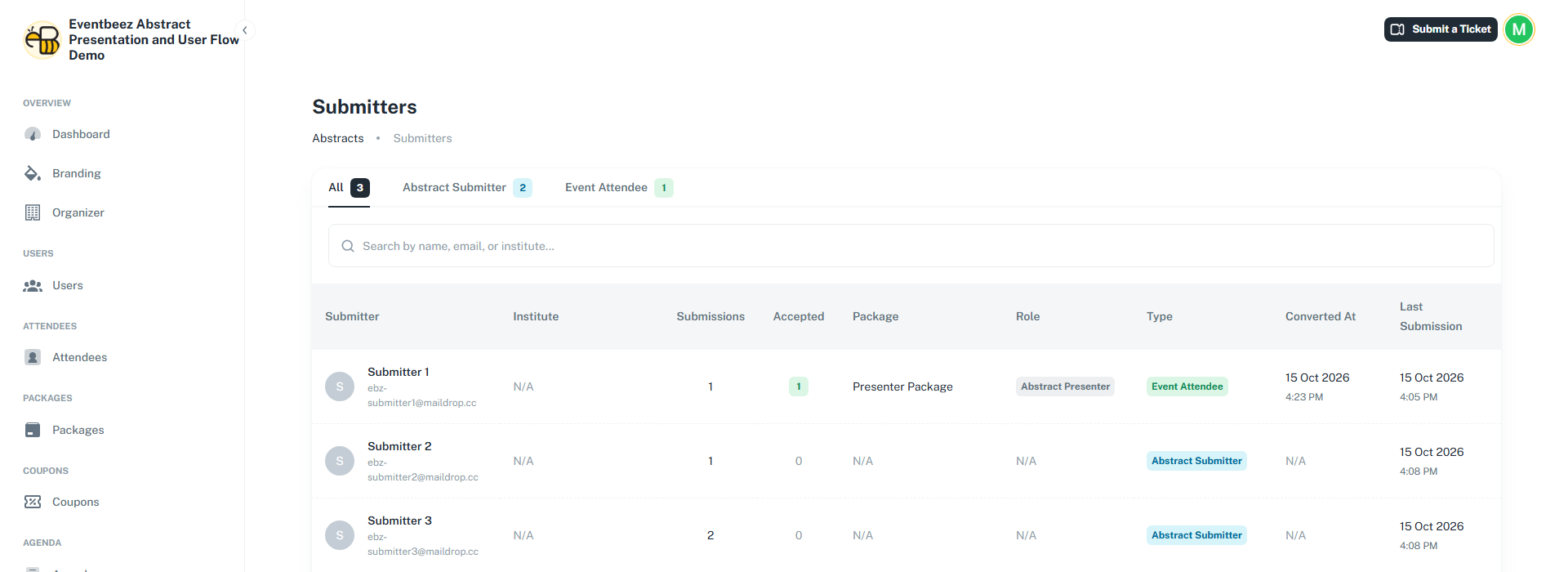Click the Event Attendee type badge in Submitter 1 row
The width and height of the screenshot is (1568, 572).
coord(1187,387)
